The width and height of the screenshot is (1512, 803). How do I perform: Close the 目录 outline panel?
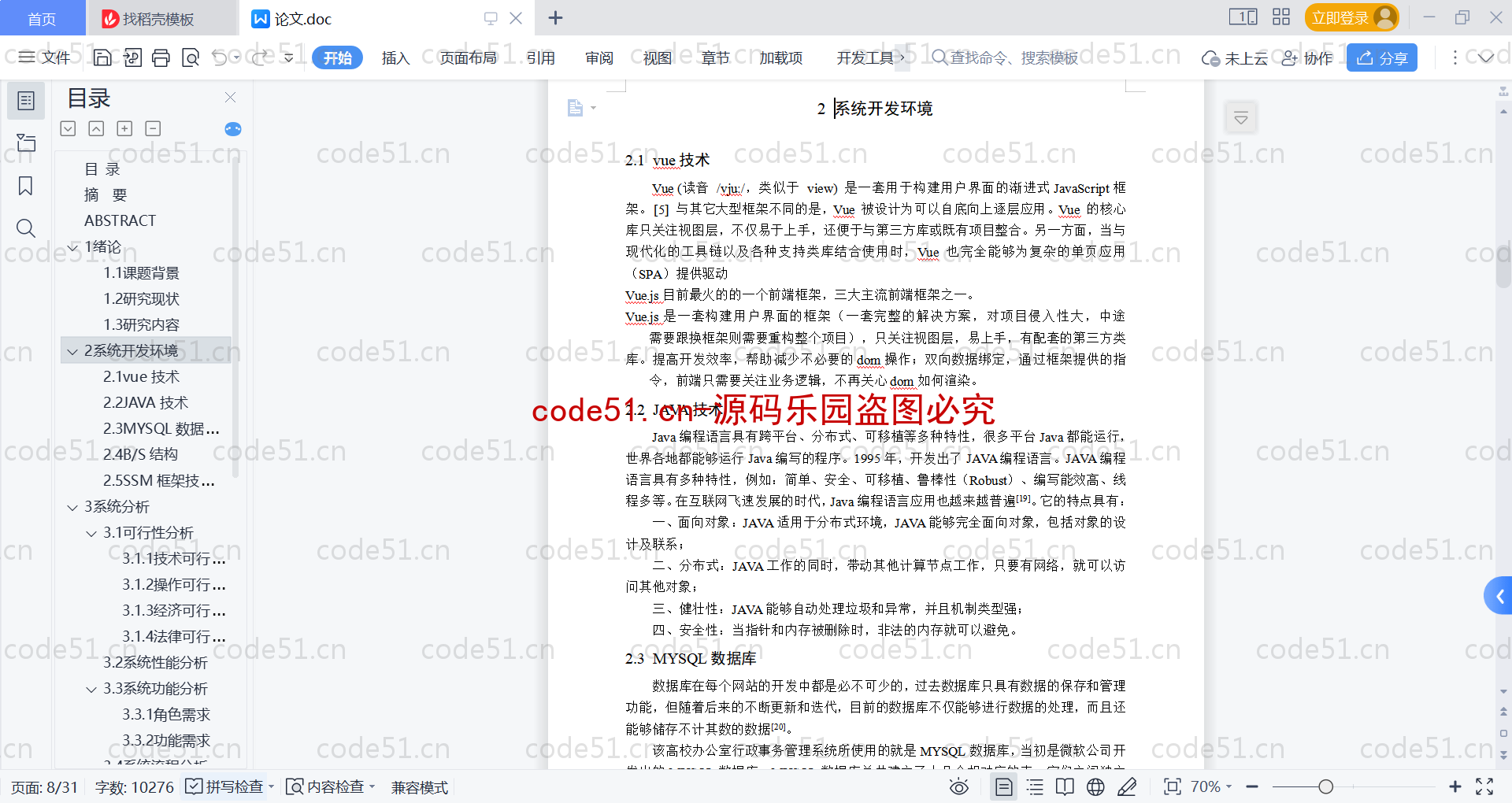(x=230, y=97)
